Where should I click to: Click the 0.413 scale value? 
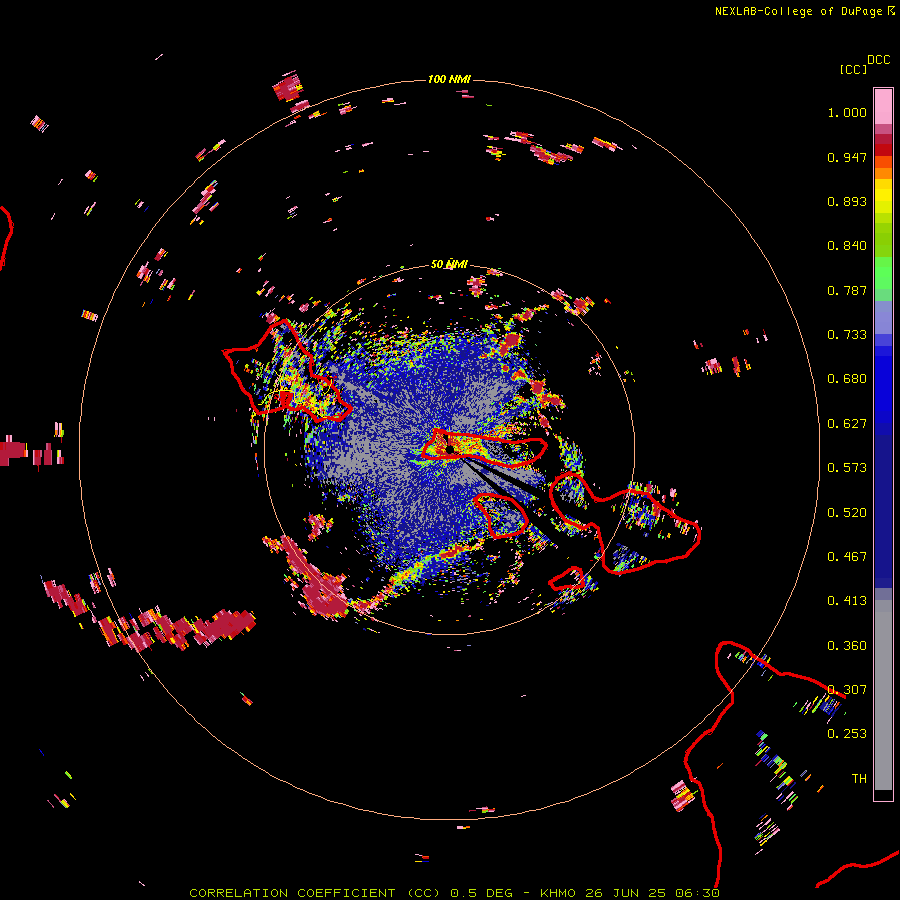(847, 601)
